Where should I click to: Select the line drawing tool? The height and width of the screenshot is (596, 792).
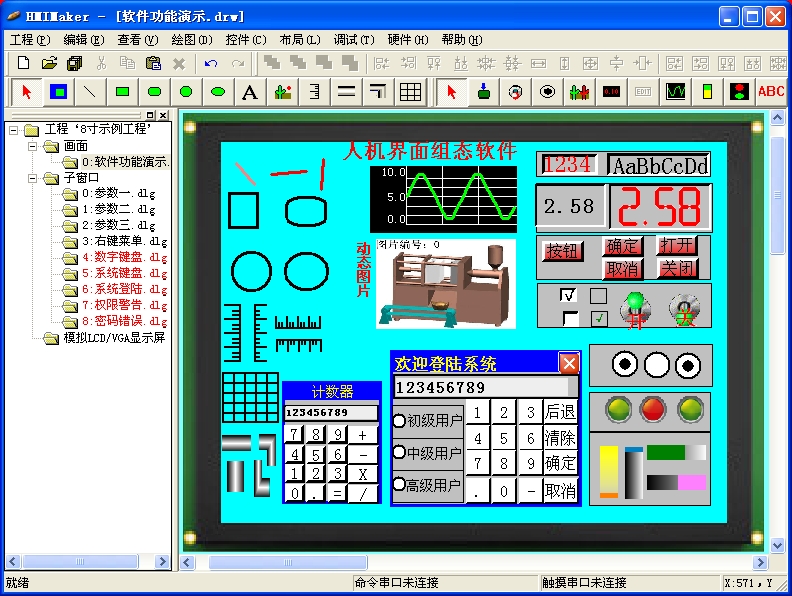90,92
